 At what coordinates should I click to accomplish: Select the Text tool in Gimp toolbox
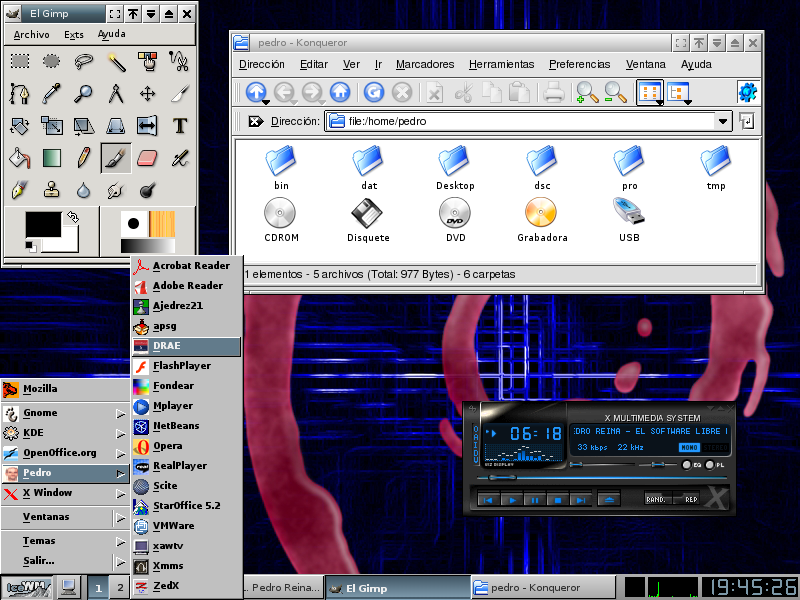(180, 126)
